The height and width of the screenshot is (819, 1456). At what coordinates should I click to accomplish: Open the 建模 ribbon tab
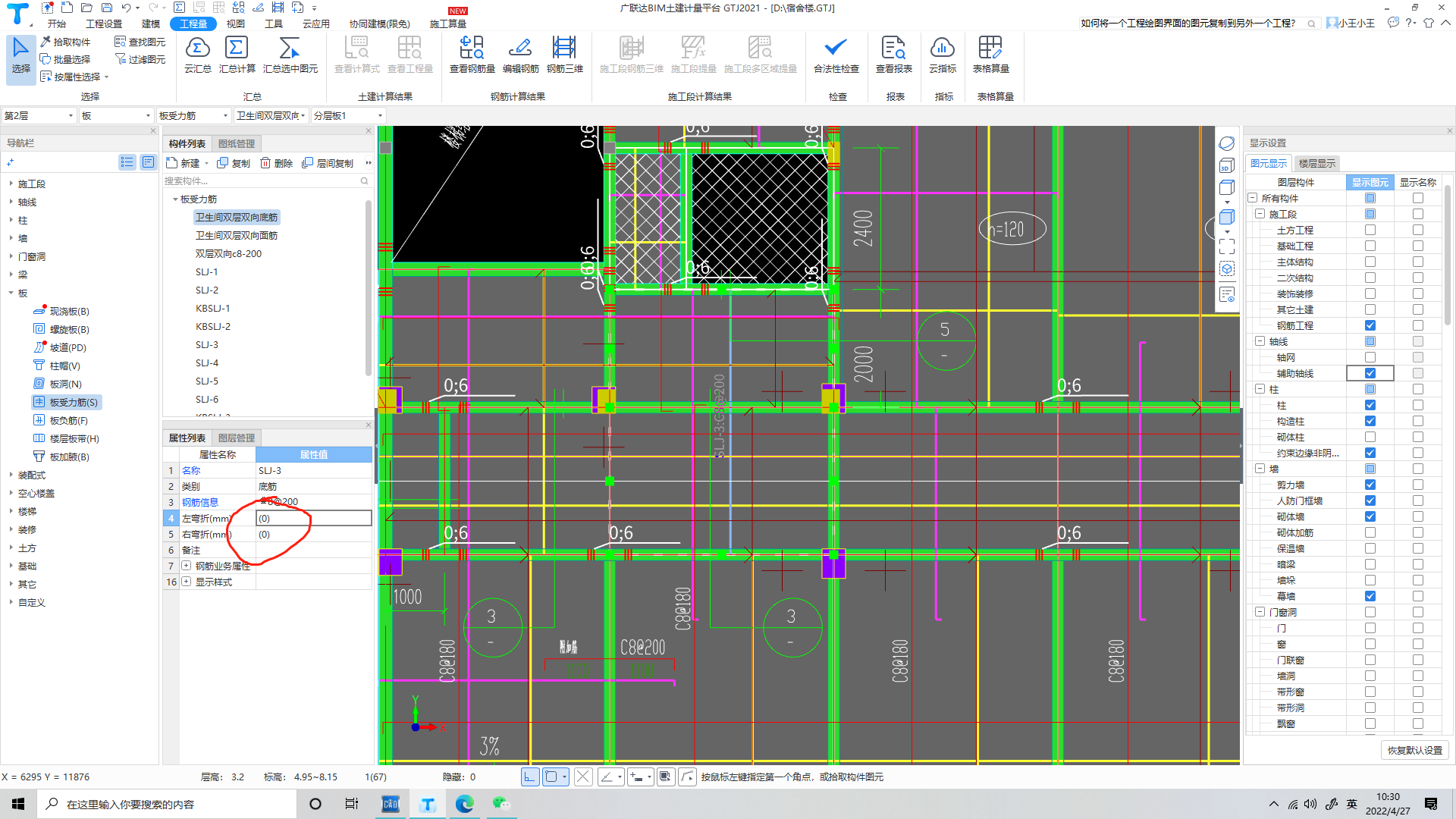click(151, 24)
